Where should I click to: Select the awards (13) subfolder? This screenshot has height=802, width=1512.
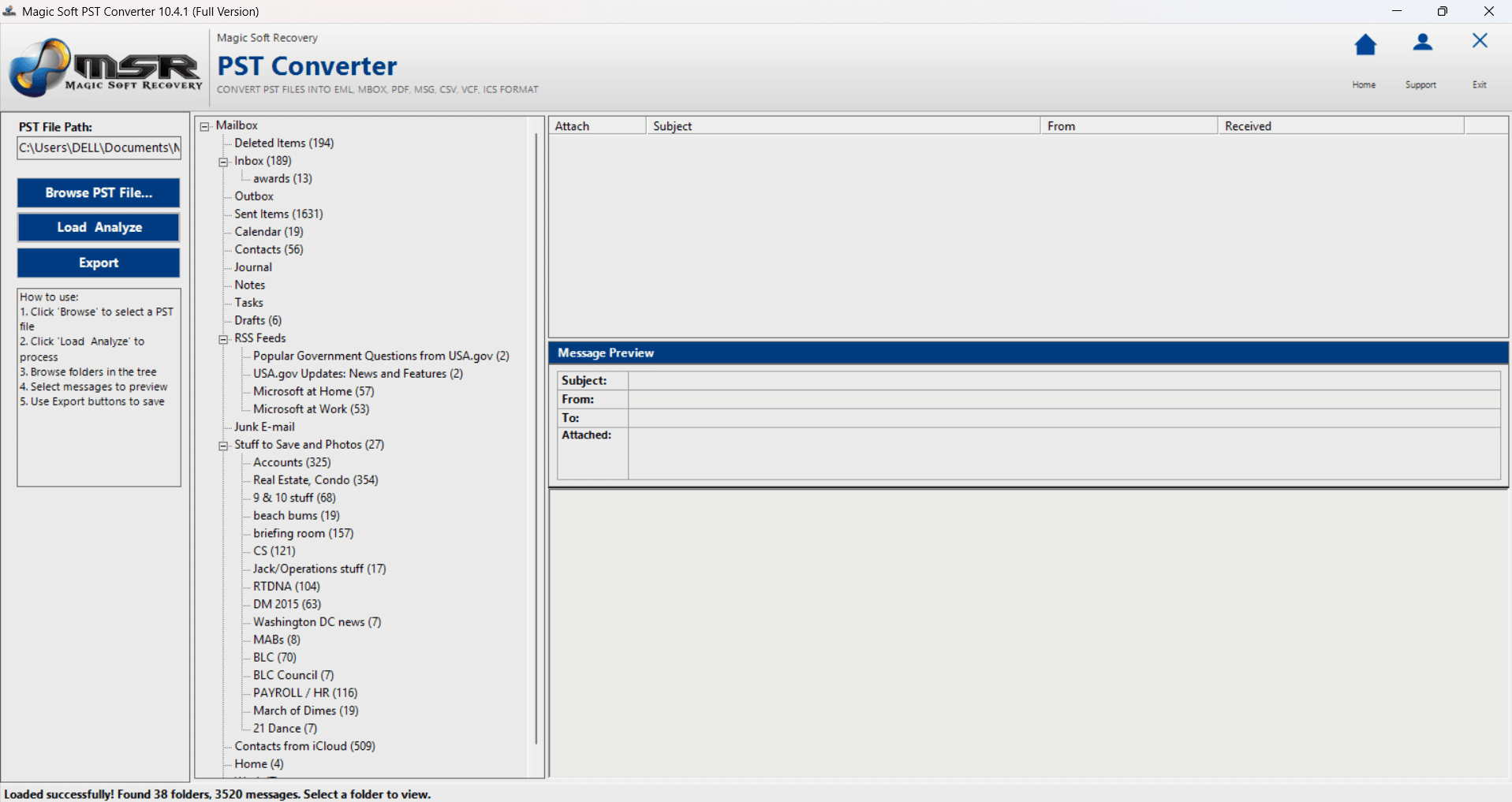(282, 178)
